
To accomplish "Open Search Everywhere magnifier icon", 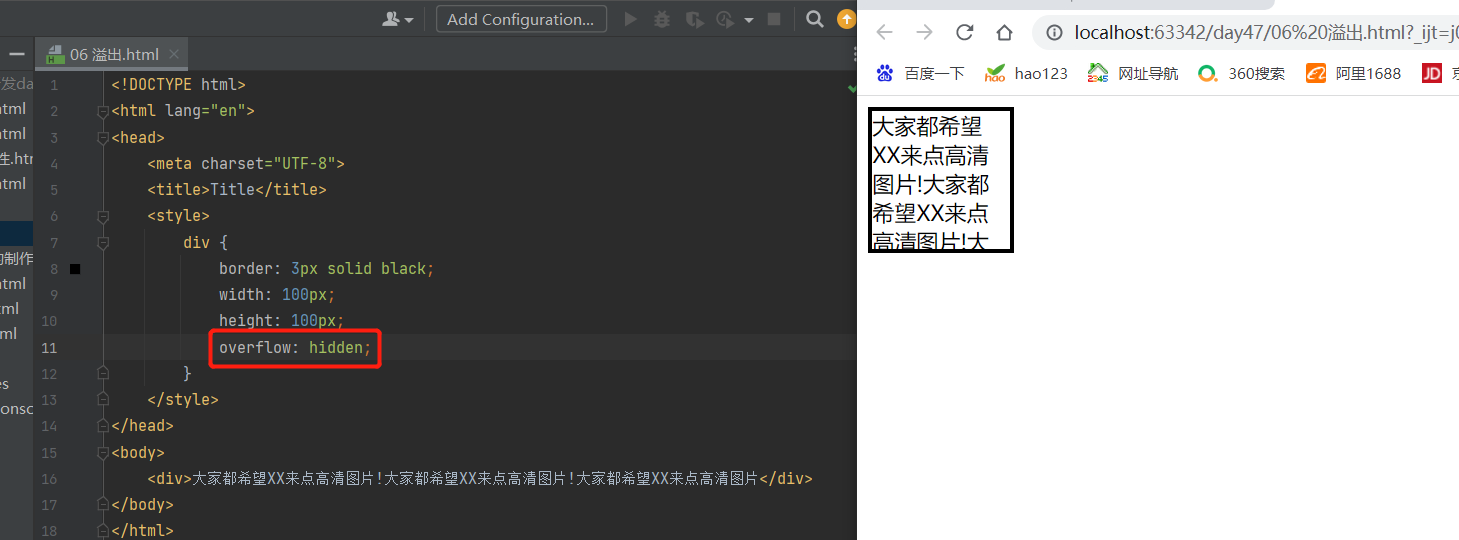I will 815,19.
